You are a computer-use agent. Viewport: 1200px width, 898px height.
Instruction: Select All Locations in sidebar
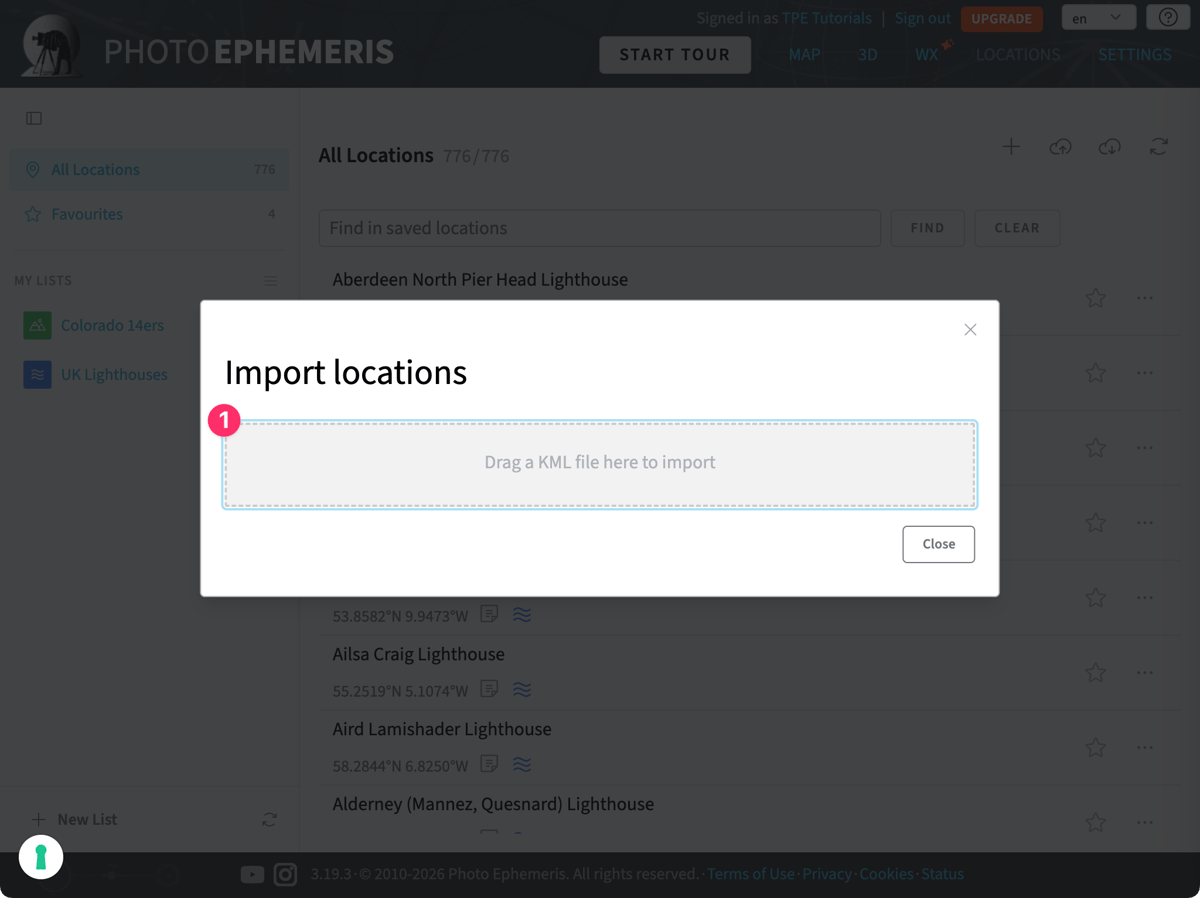(x=149, y=170)
